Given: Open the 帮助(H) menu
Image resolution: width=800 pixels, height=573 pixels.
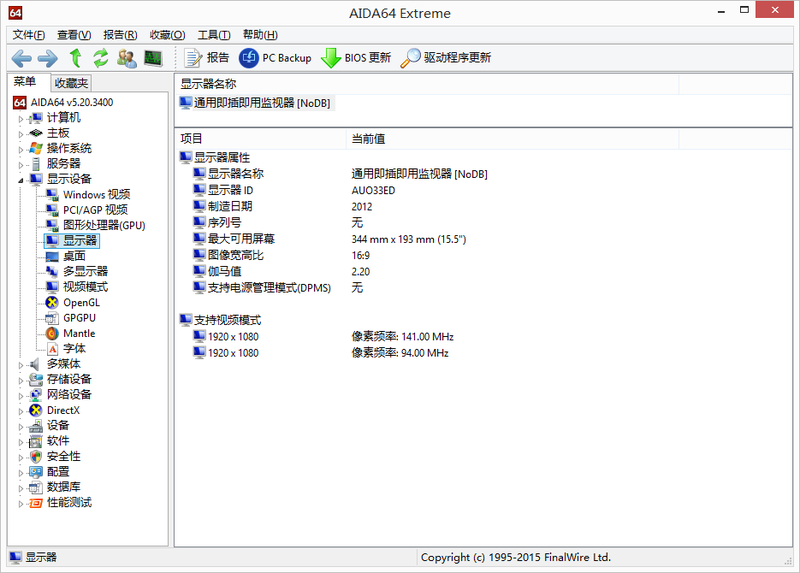Looking at the screenshot, I should coord(260,35).
